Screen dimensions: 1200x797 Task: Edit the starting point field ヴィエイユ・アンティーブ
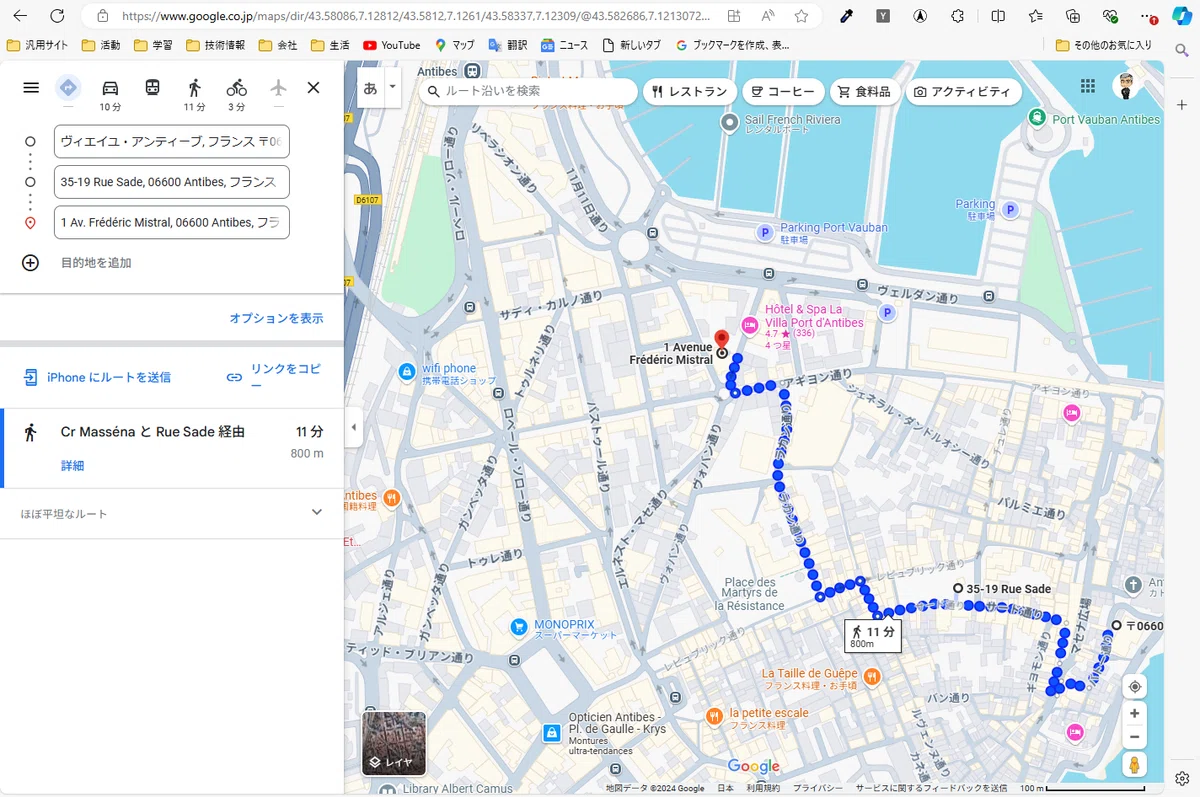coord(172,142)
